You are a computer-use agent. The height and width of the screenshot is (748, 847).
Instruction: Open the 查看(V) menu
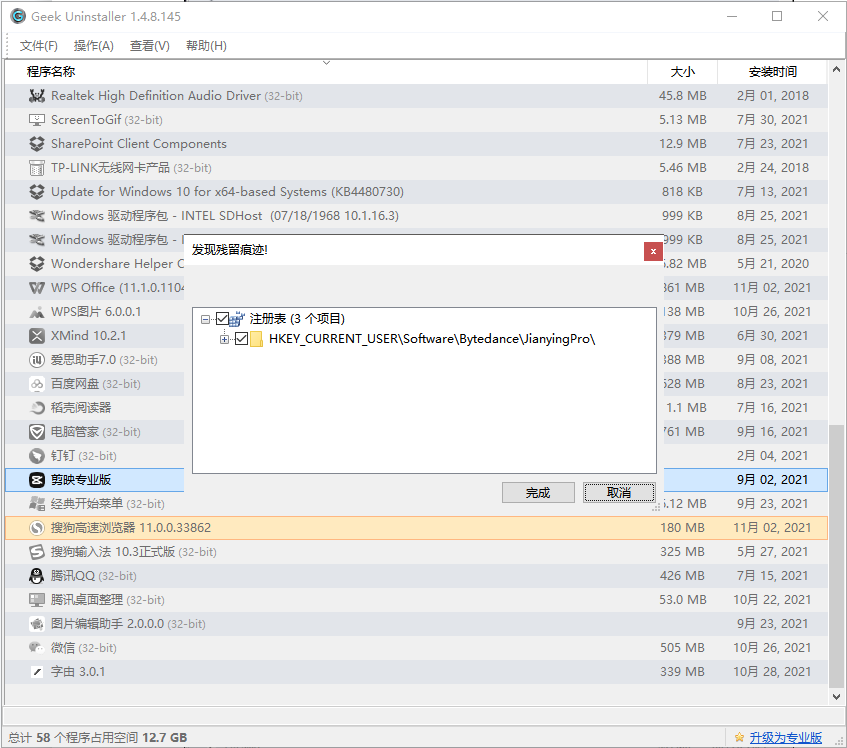click(150, 46)
